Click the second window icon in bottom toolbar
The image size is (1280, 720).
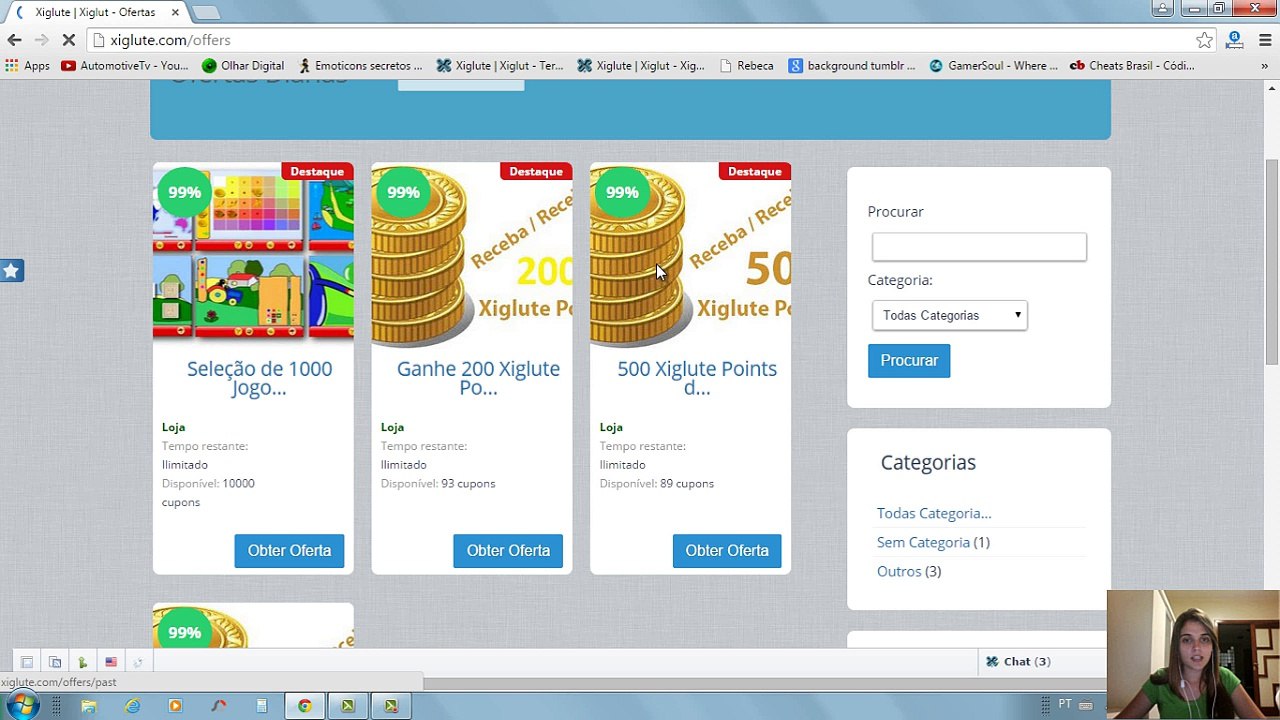tap(55, 662)
